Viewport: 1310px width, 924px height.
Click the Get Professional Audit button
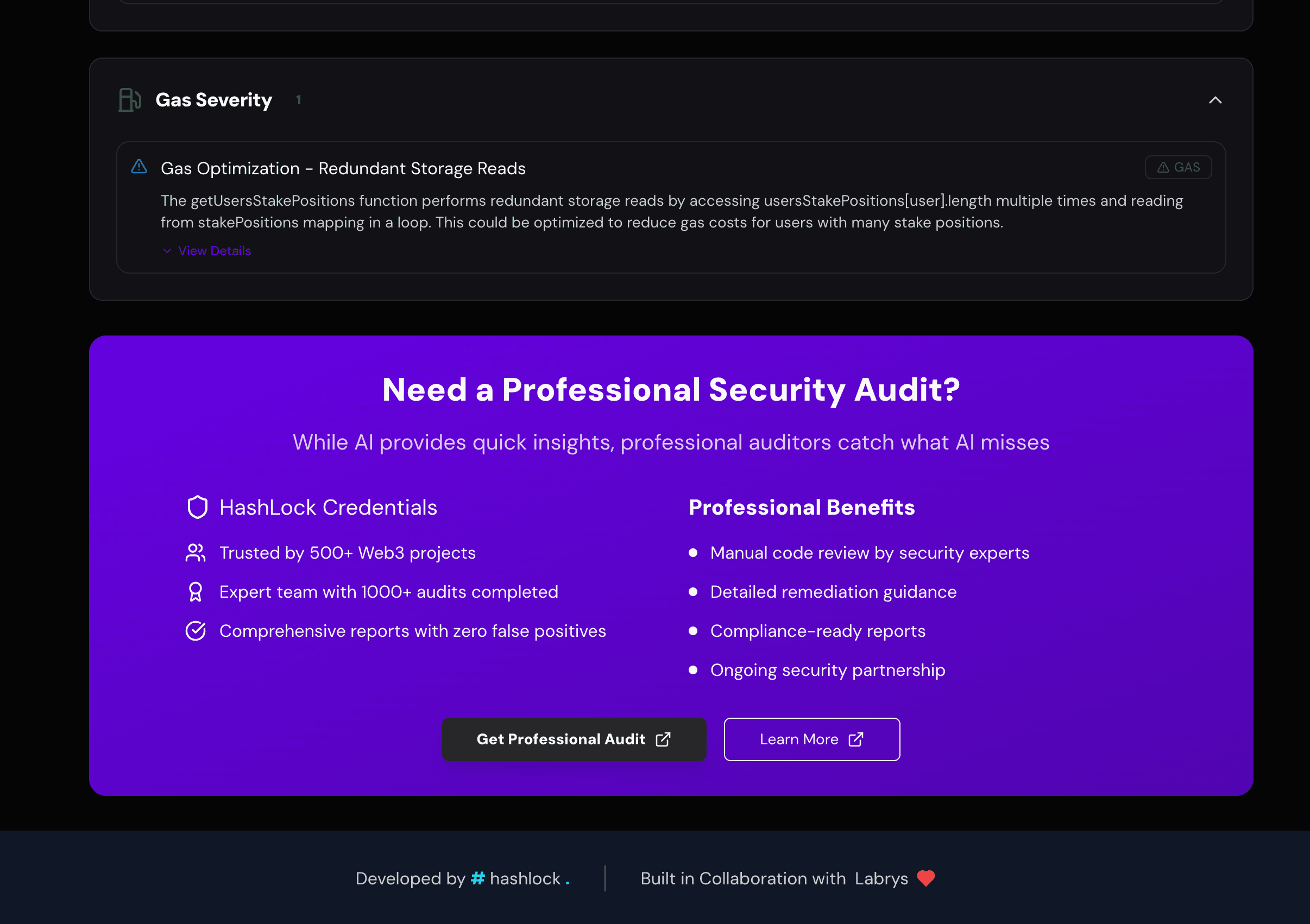tap(574, 739)
